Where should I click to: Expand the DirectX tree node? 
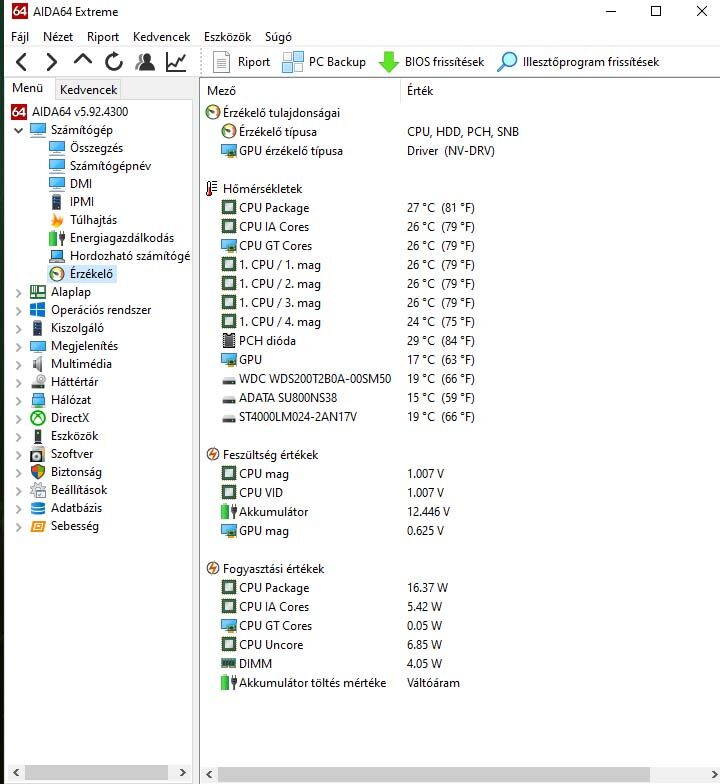[x=18, y=418]
